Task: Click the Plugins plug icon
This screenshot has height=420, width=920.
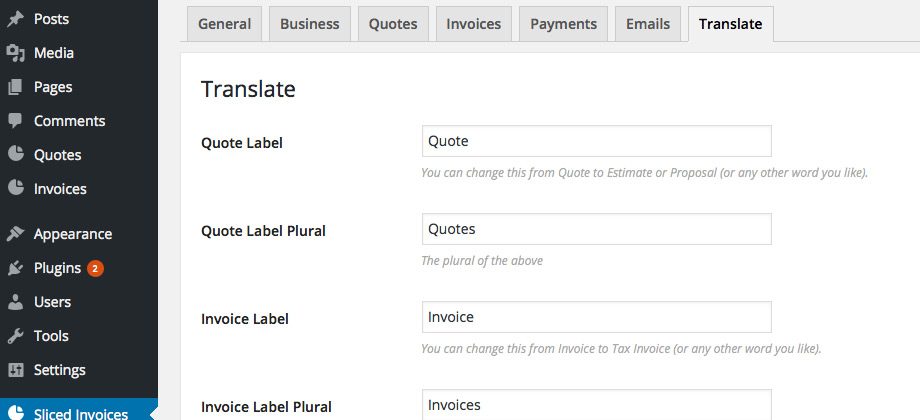Action: (x=16, y=268)
